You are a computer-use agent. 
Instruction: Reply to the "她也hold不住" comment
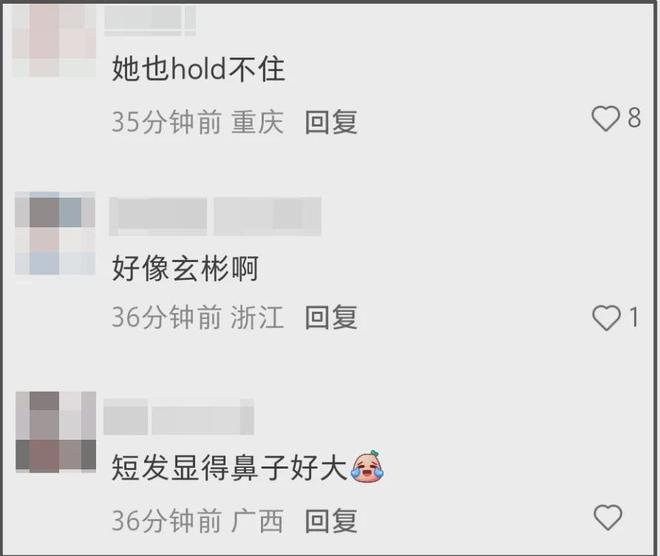coord(331,122)
